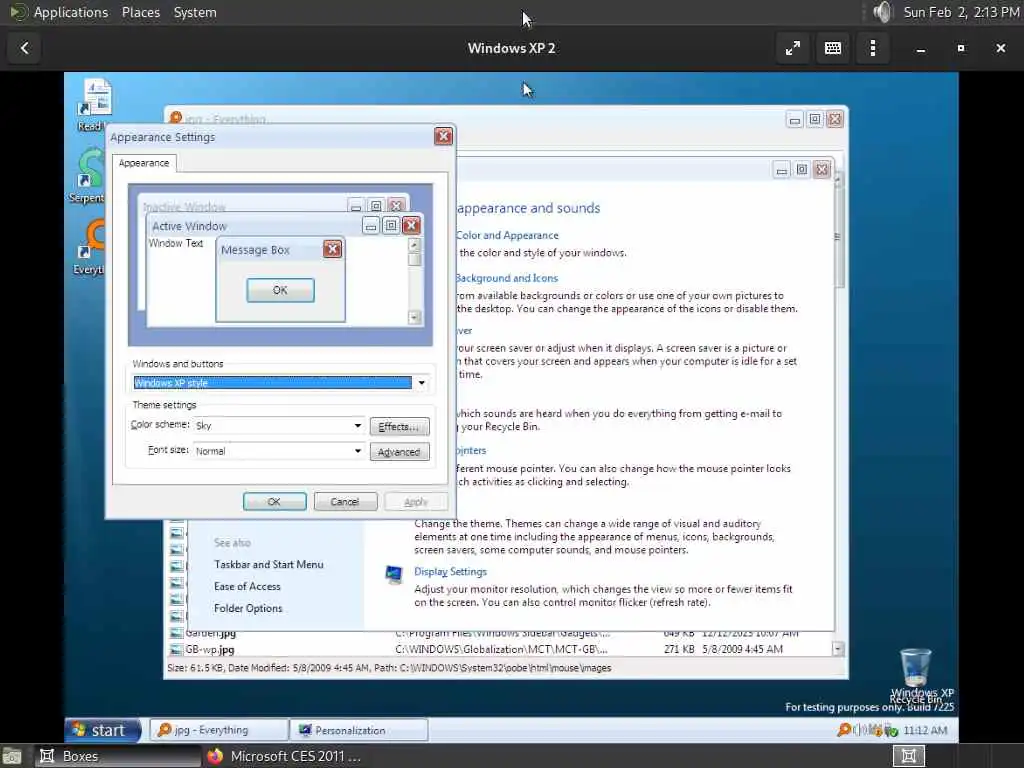Viewport: 1024px width, 768px height.
Task: Open the keyboard shortcuts icon in Boxes
Action: [x=833, y=48]
